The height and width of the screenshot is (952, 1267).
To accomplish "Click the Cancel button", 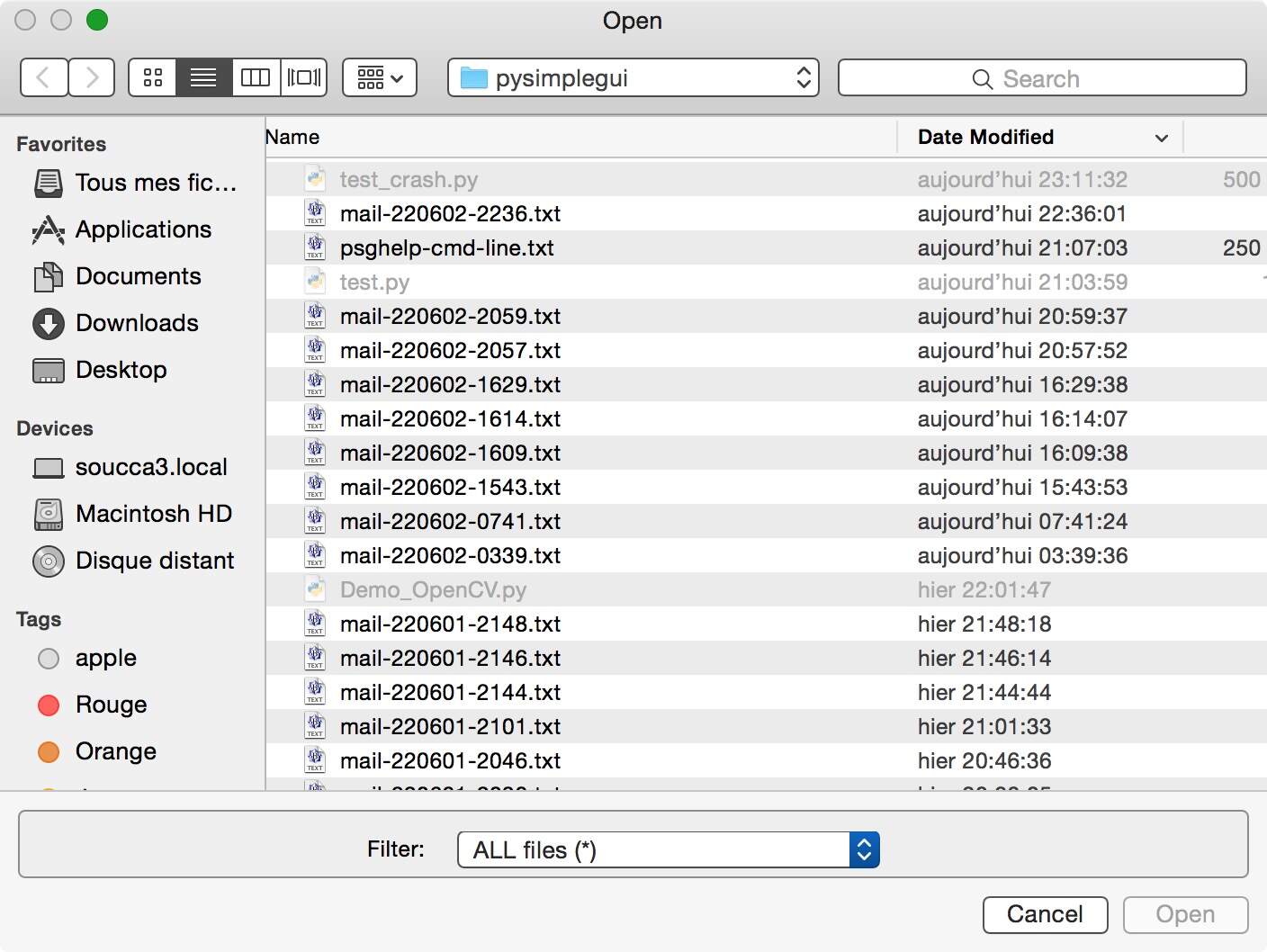I will [x=1045, y=914].
